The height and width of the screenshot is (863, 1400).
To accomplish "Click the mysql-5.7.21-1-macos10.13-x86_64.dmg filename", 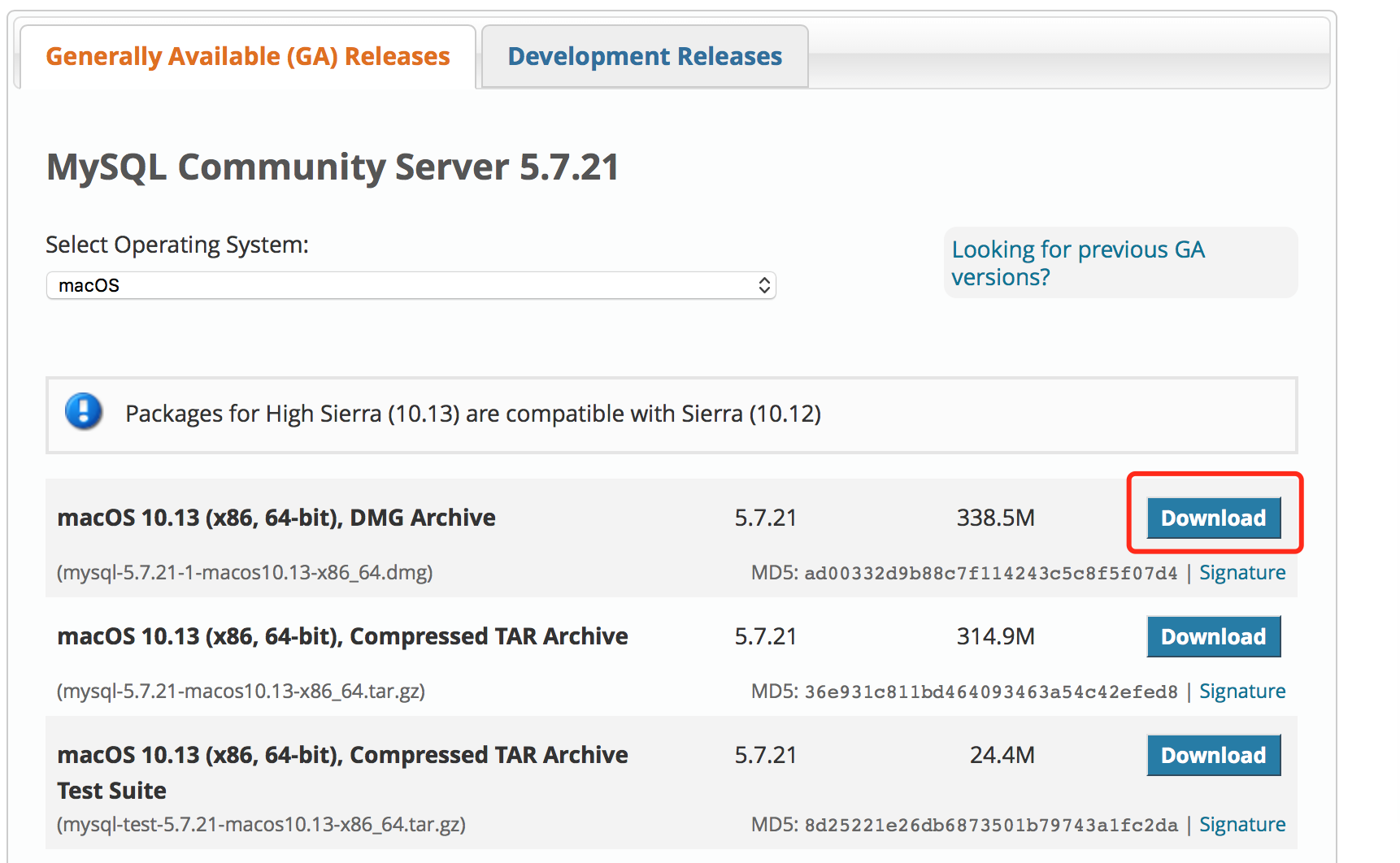I will (245, 573).
